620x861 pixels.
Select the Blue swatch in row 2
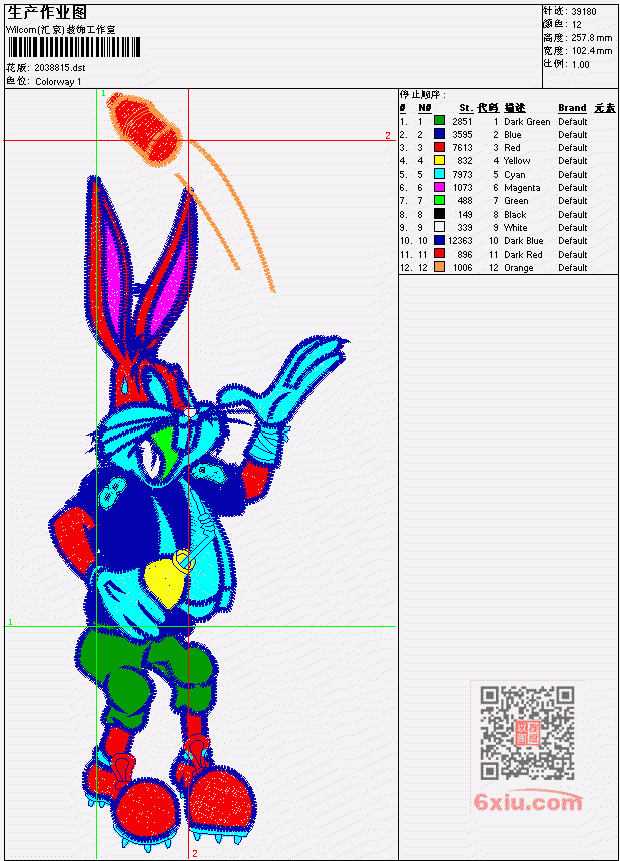[439, 134]
